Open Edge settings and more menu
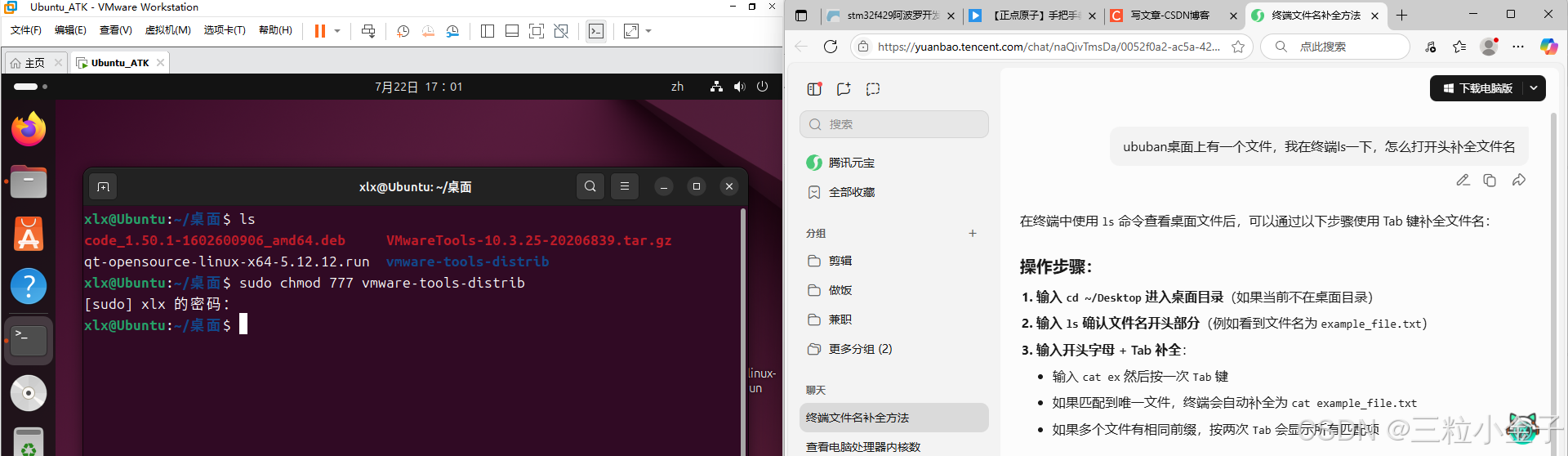The height and width of the screenshot is (456, 1568). (x=1518, y=47)
